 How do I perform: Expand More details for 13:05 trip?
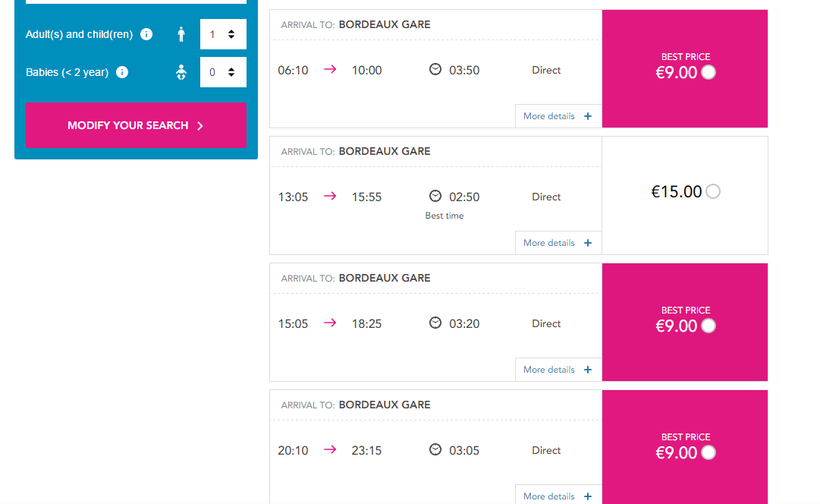tap(558, 243)
